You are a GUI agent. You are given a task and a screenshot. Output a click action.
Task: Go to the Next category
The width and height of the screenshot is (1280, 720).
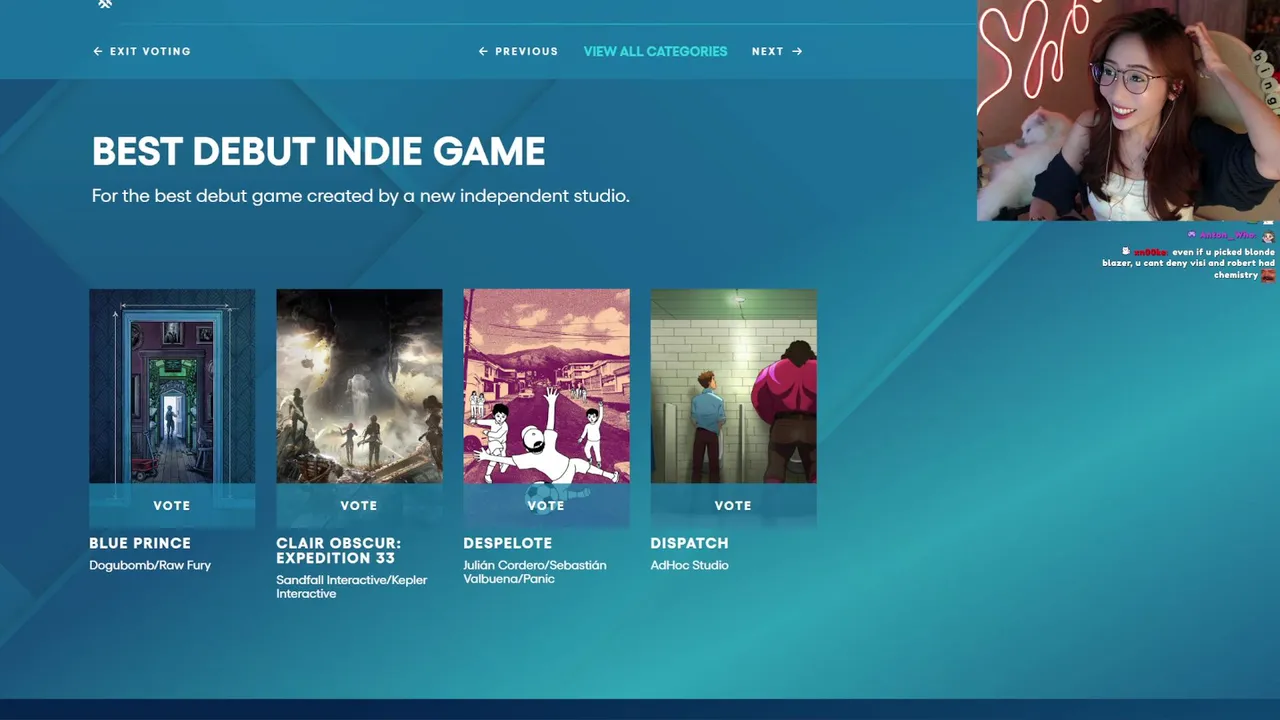point(777,51)
